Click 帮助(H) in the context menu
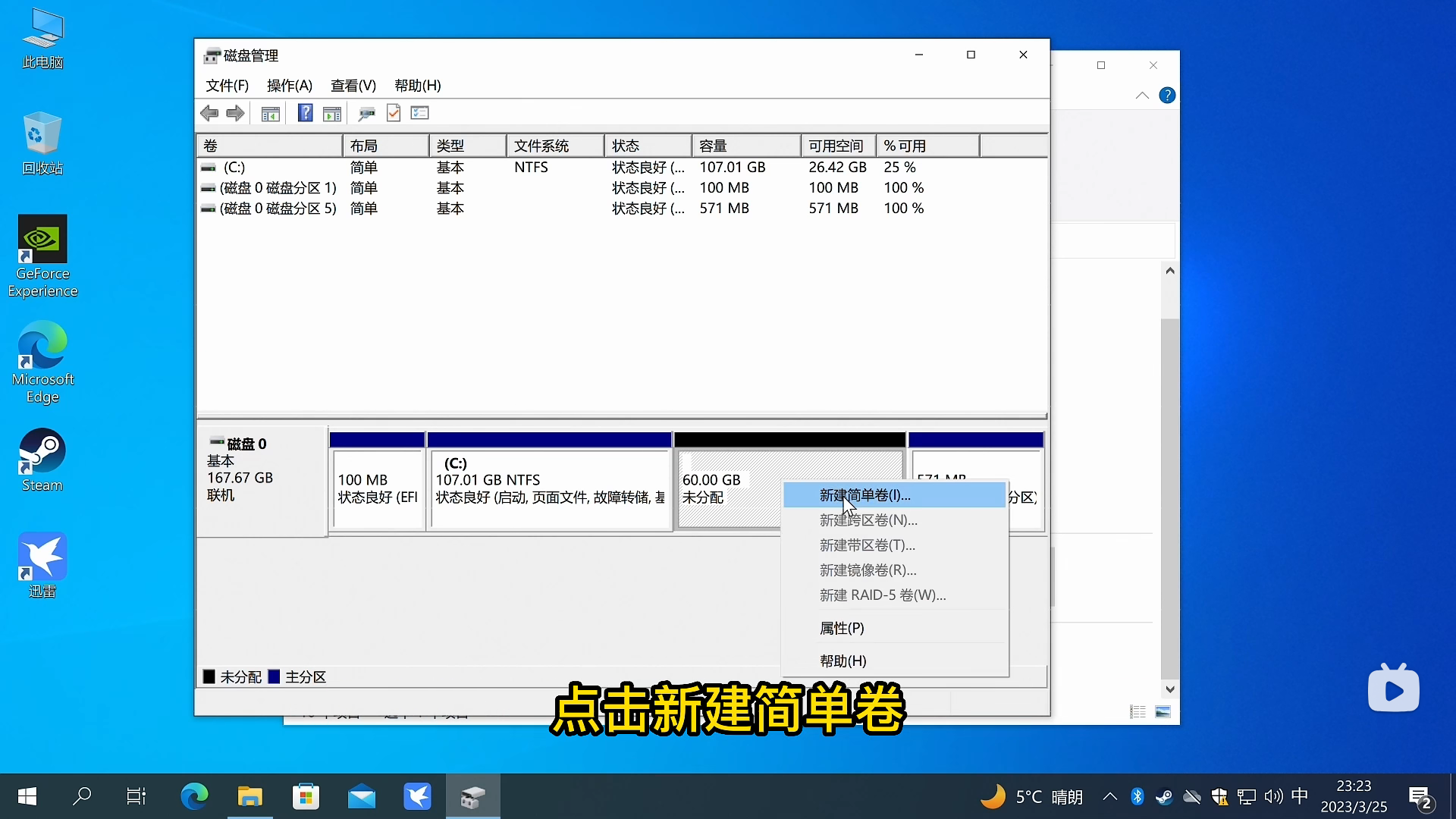1456x819 pixels. click(843, 661)
